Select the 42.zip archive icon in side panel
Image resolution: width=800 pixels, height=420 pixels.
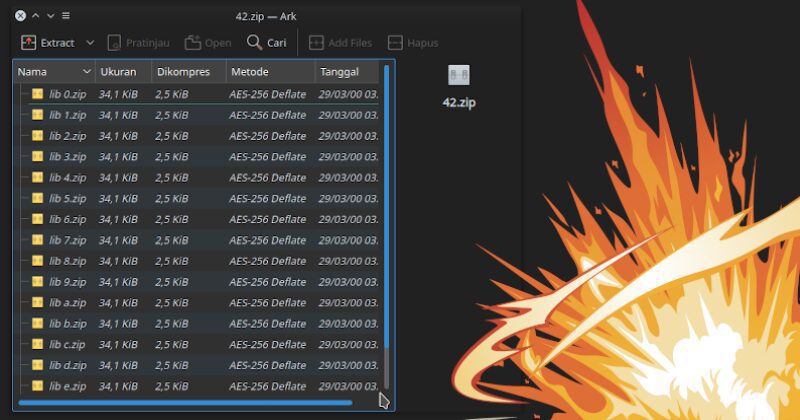click(x=459, y=75)
